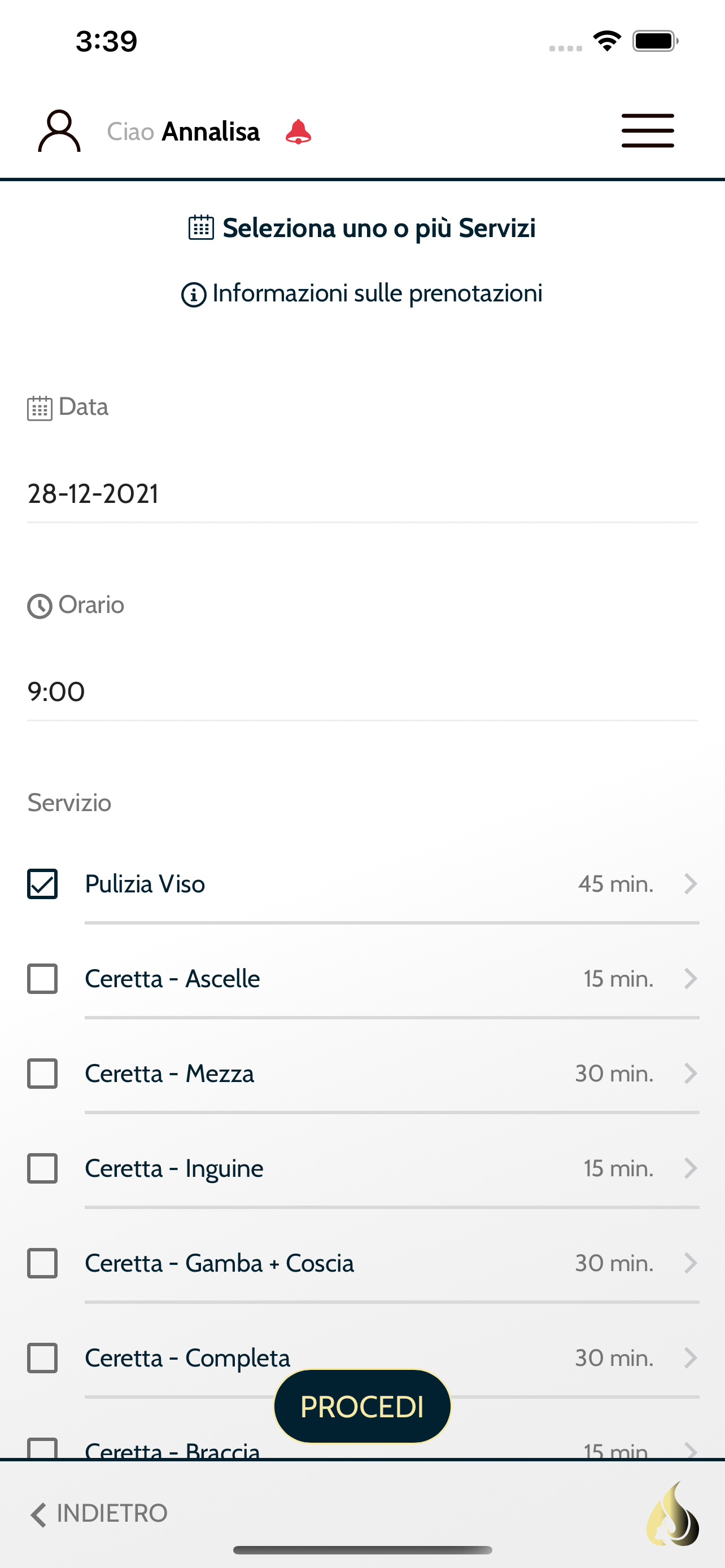The height and width of the screenshot is (1568, 725).
Task: Tap the date field 28-12-2021
Action: point(362,494)
